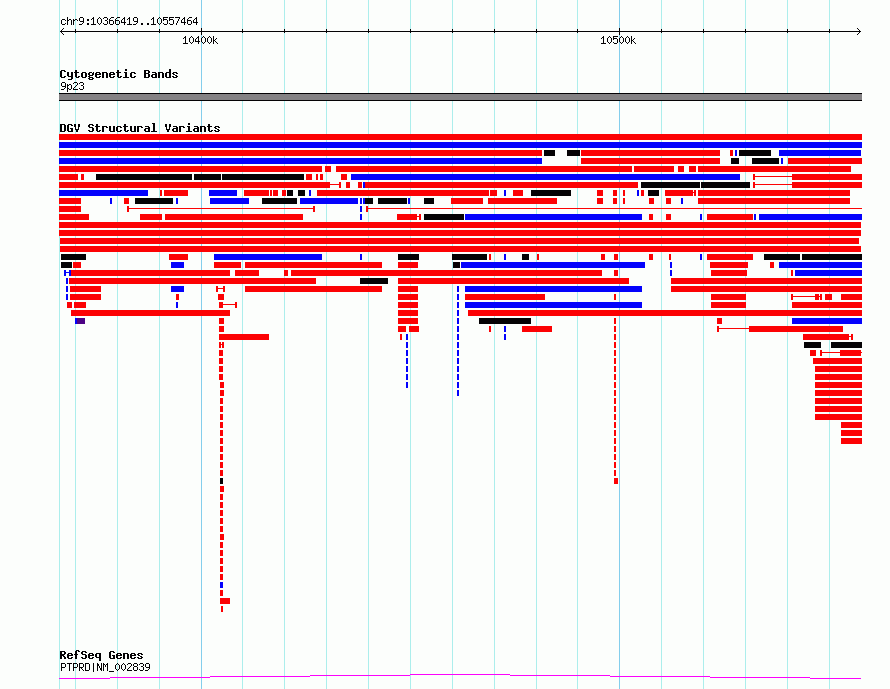The image size is (890, 689).
Task: Click the left arrowhead of the ruler
Action: (x=62, y=31)
